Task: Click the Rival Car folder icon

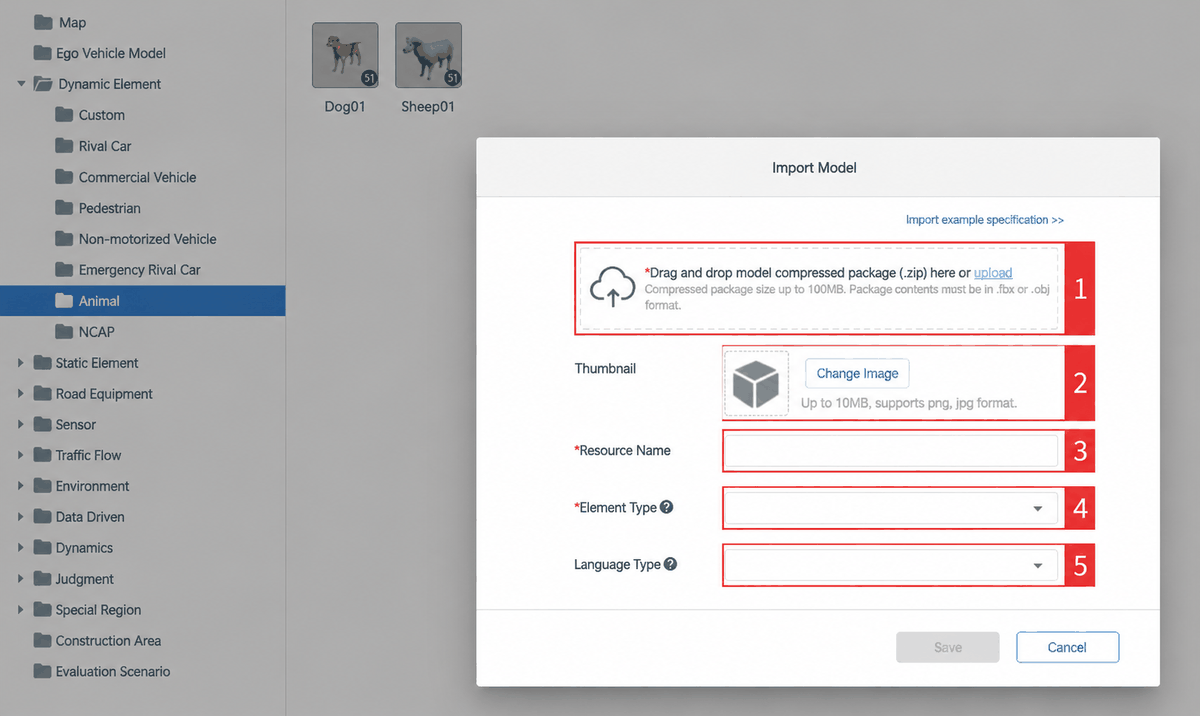Action: pos(64,146)
